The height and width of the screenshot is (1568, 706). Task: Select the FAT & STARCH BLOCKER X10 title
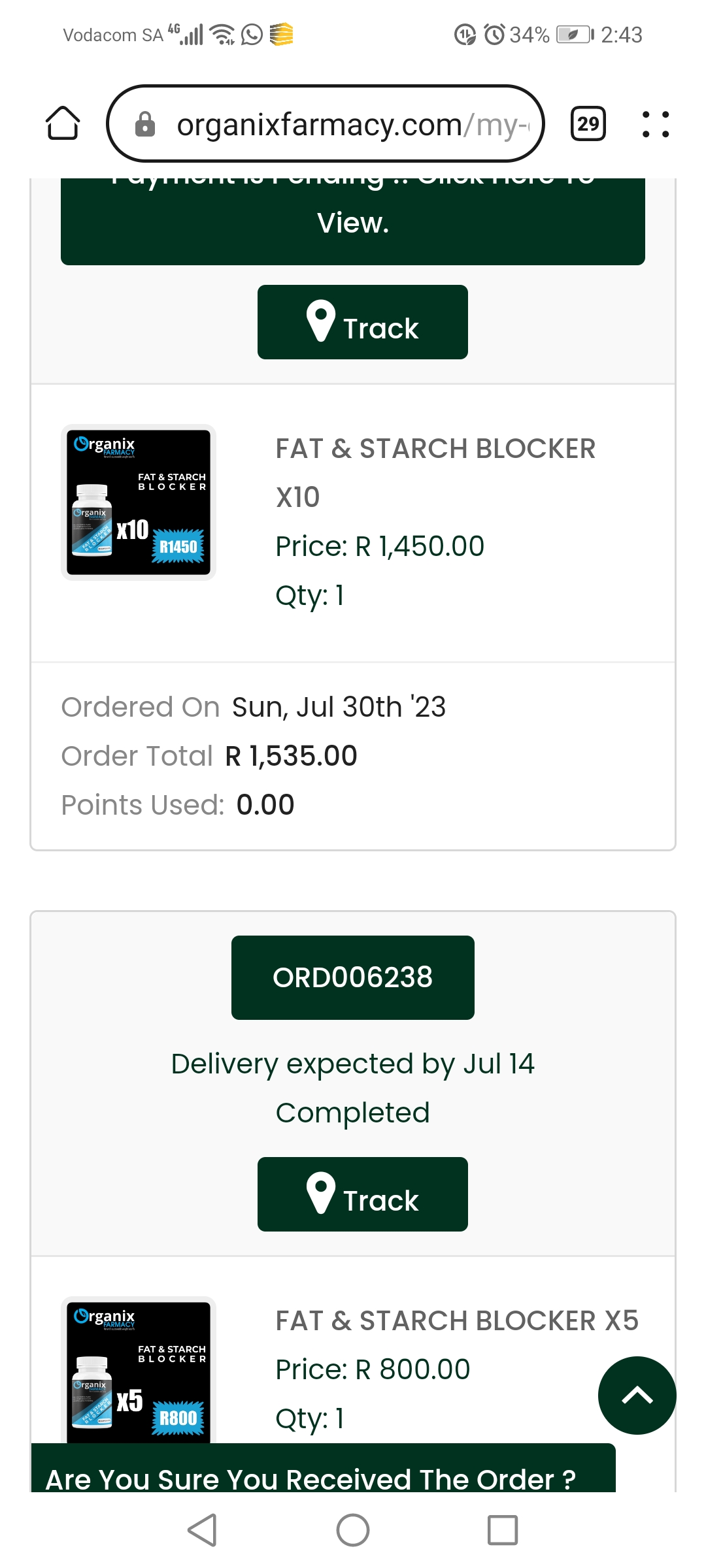[435, 473]
